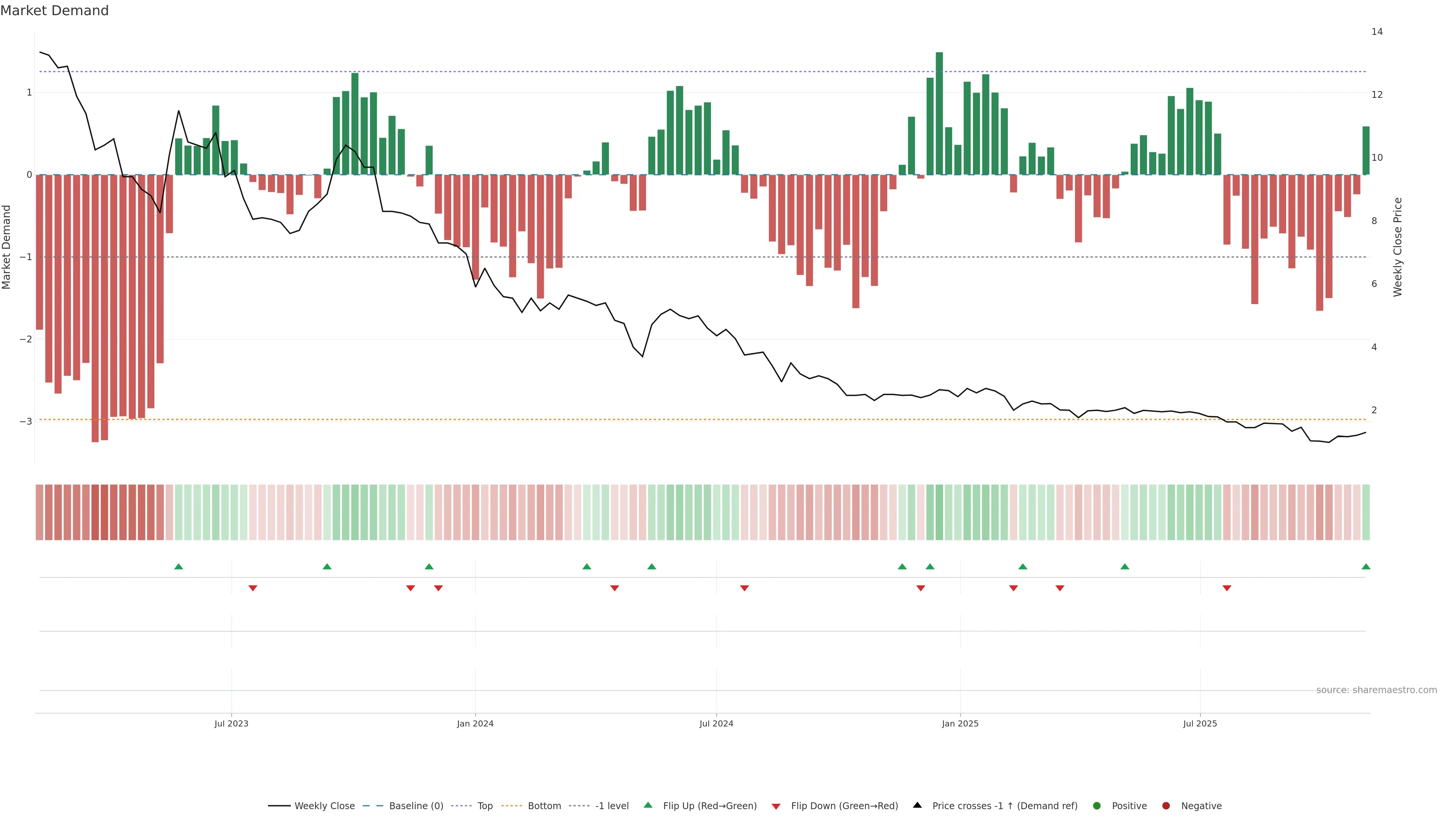Toggle the -1 level legend entry
This screenshot has height=819, width=1456.
612,805
